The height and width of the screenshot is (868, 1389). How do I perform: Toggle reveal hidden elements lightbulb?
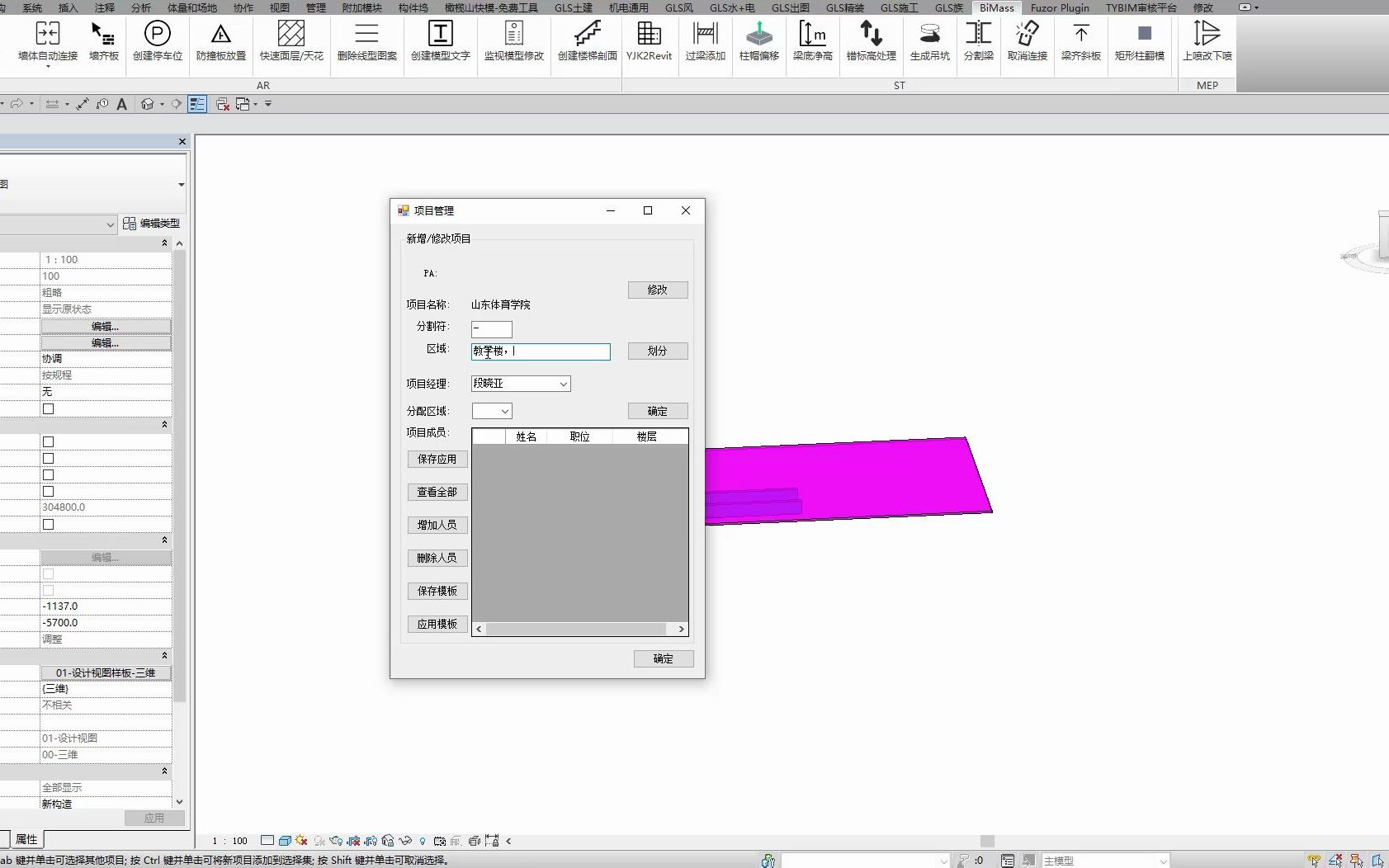(x=423, y=841)
